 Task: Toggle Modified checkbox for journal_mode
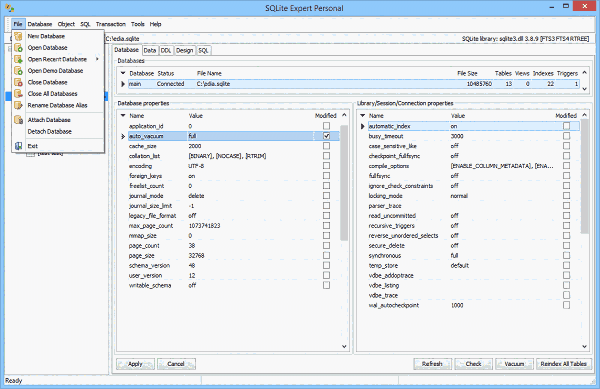click(326, 195)
